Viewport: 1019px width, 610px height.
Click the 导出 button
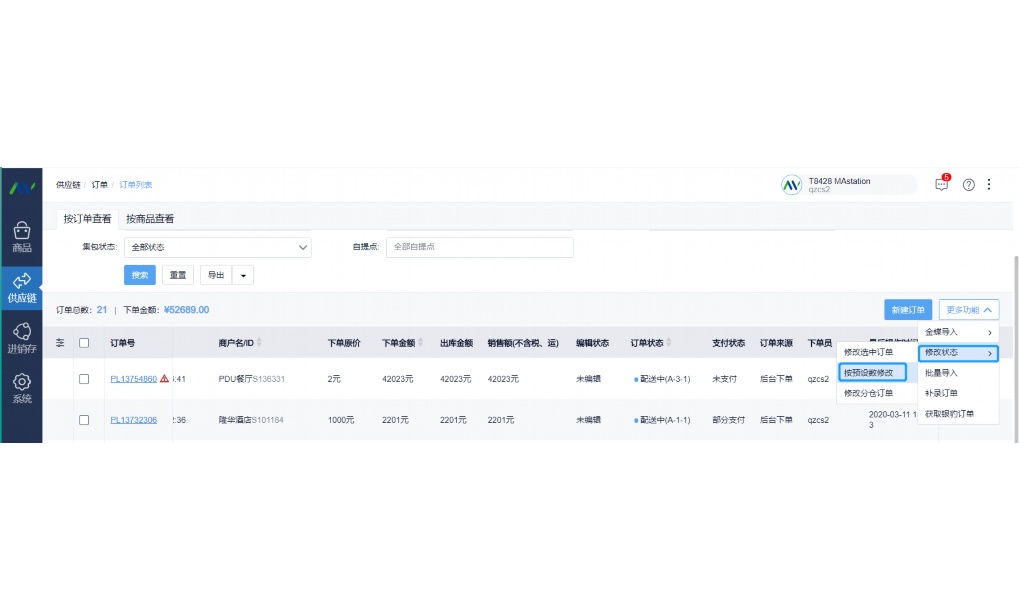click(x=216, y=275)
